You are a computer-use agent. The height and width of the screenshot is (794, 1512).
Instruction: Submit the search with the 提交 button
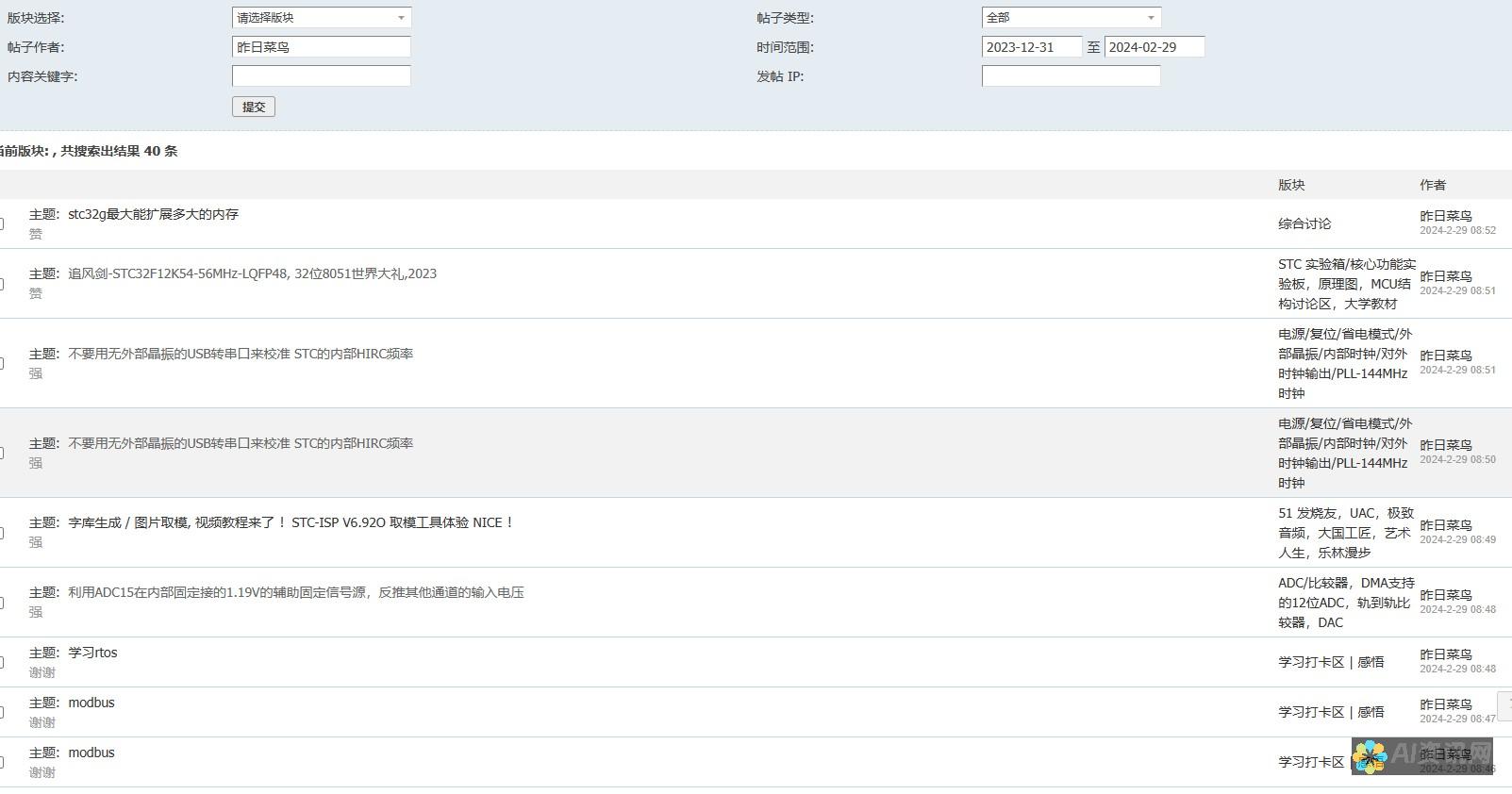[x=254, y=107]
